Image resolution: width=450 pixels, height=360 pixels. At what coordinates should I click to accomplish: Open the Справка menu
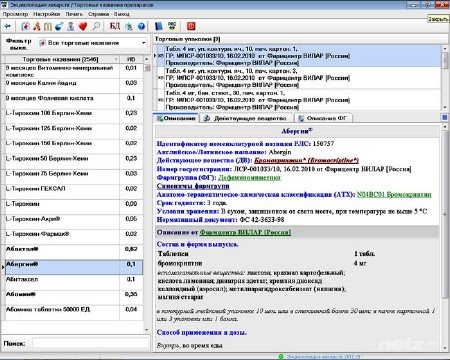tap(99, 14)
